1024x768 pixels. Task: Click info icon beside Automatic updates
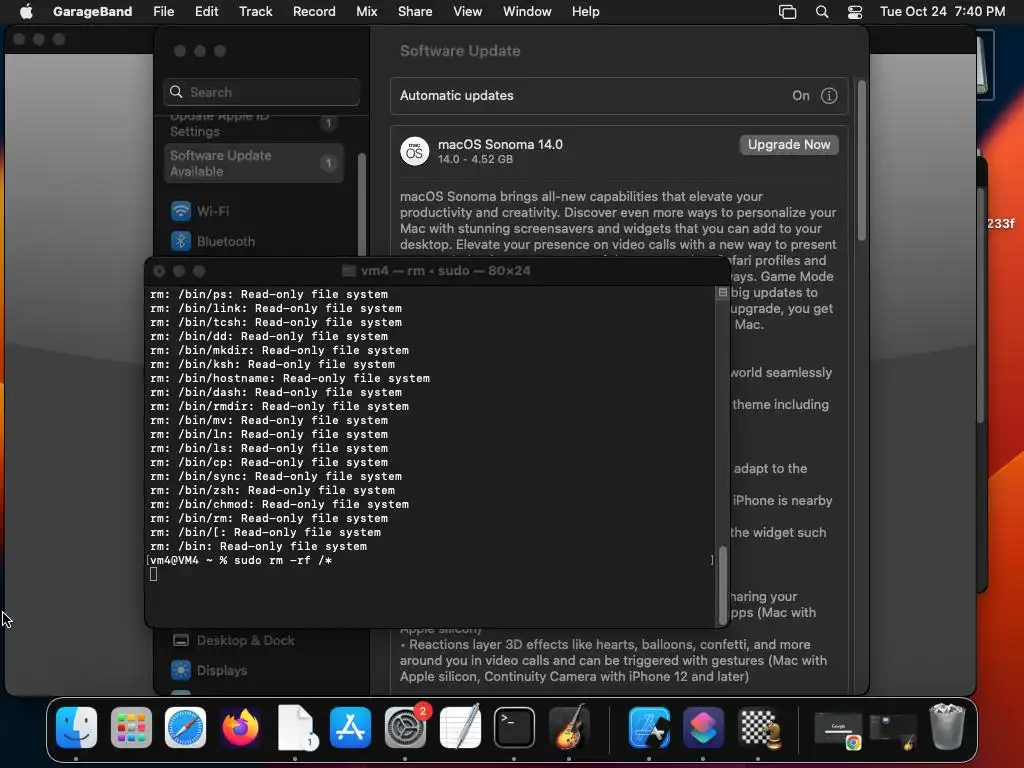coord(829,95)
